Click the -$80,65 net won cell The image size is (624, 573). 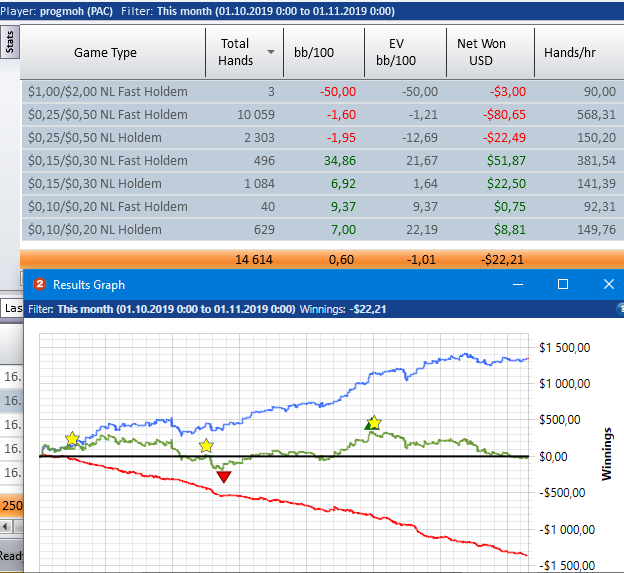(504, 115)
